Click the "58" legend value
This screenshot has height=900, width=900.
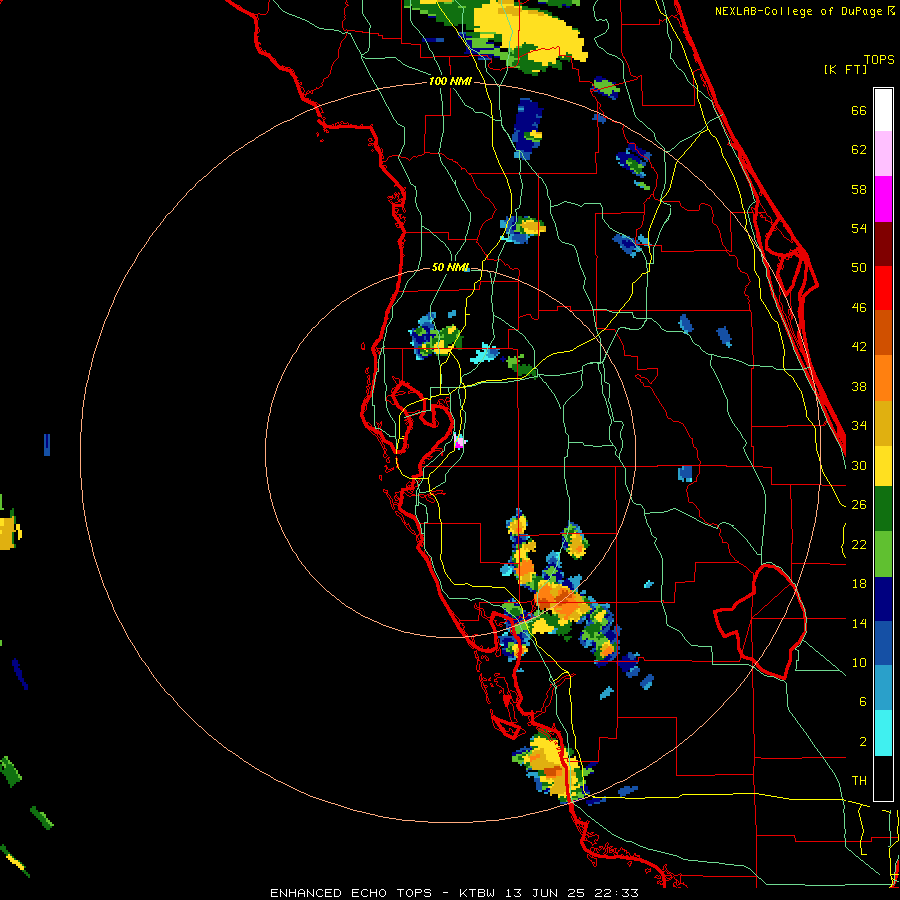coord(859,189)
